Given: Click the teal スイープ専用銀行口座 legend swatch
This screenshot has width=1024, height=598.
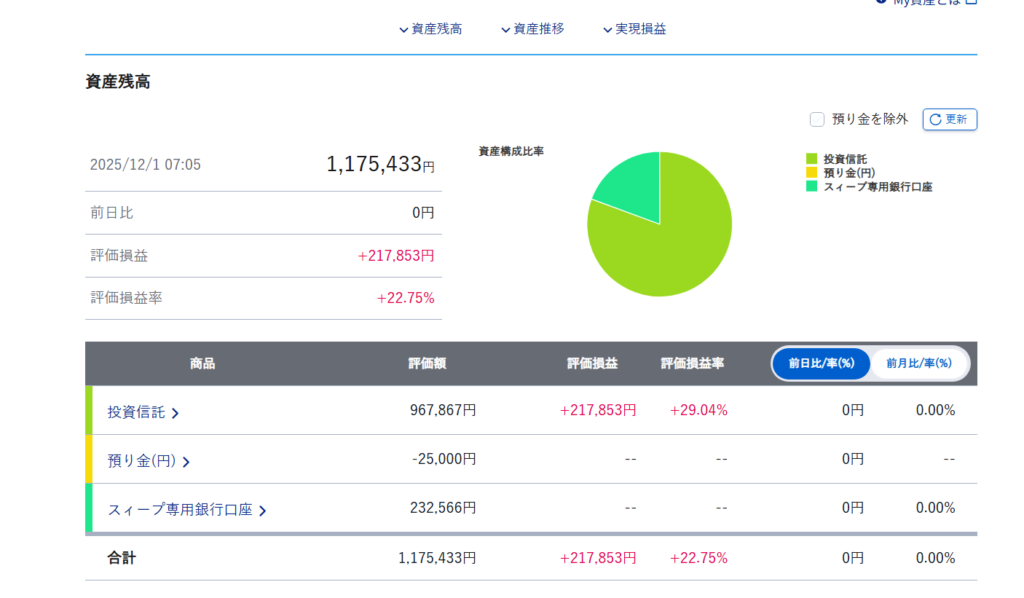Looking at the screenshot, I should (812, 187).
